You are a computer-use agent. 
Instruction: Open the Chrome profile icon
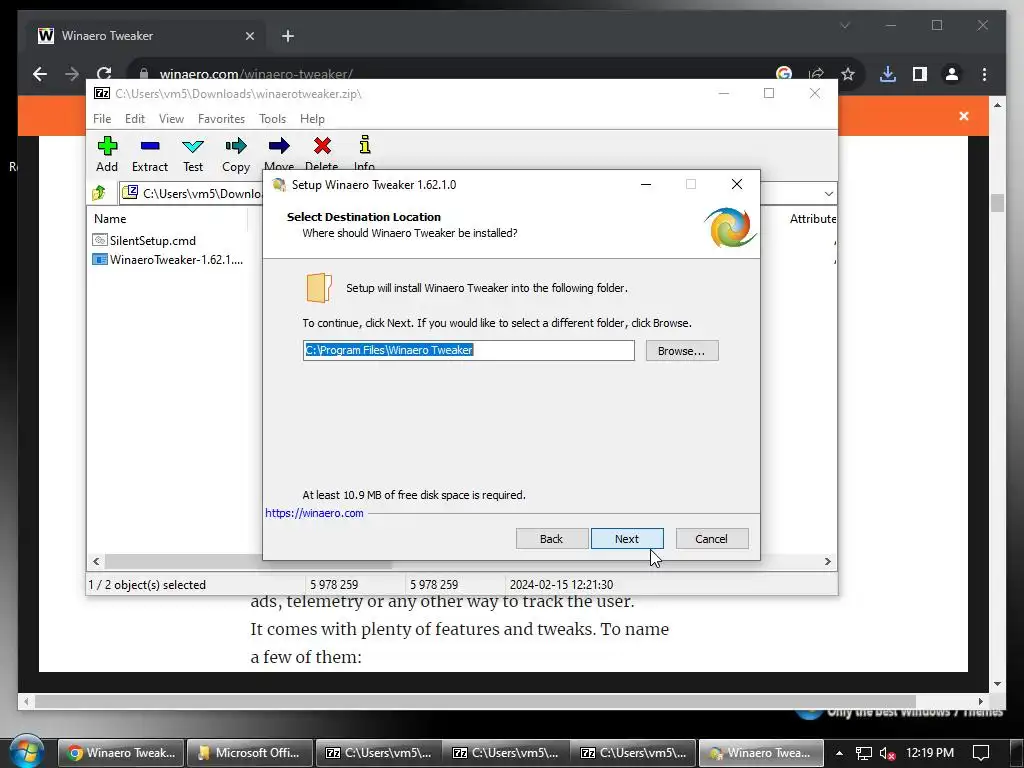(952, 74)
